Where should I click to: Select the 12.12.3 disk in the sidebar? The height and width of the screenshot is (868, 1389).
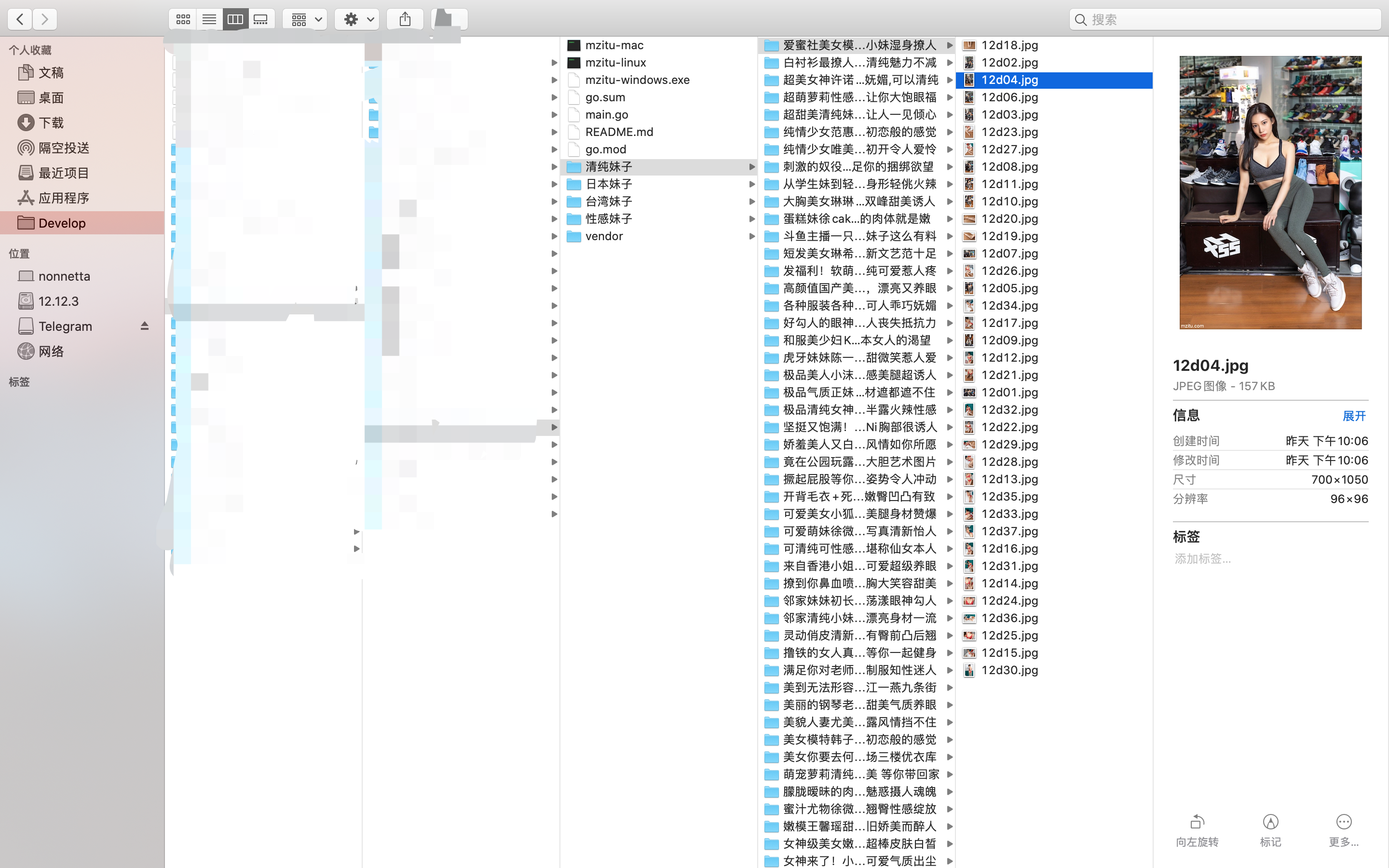coord(82,301)
